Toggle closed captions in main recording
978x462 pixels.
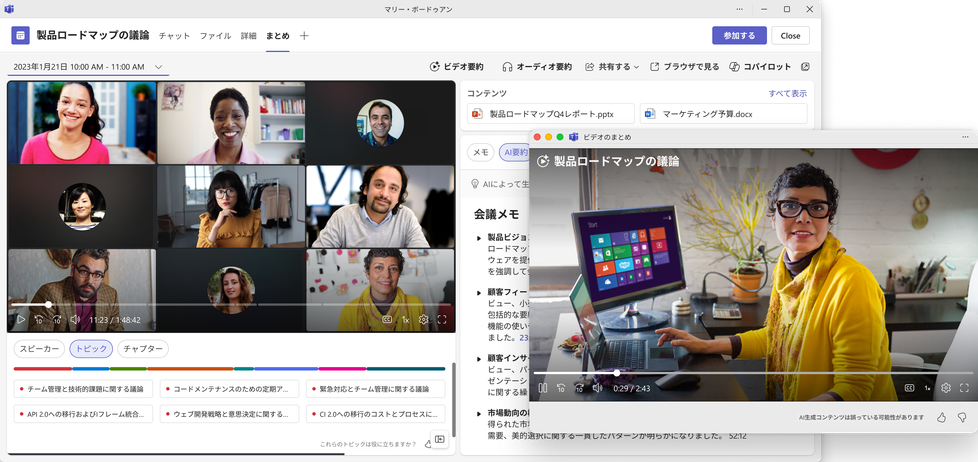[387, 320]
